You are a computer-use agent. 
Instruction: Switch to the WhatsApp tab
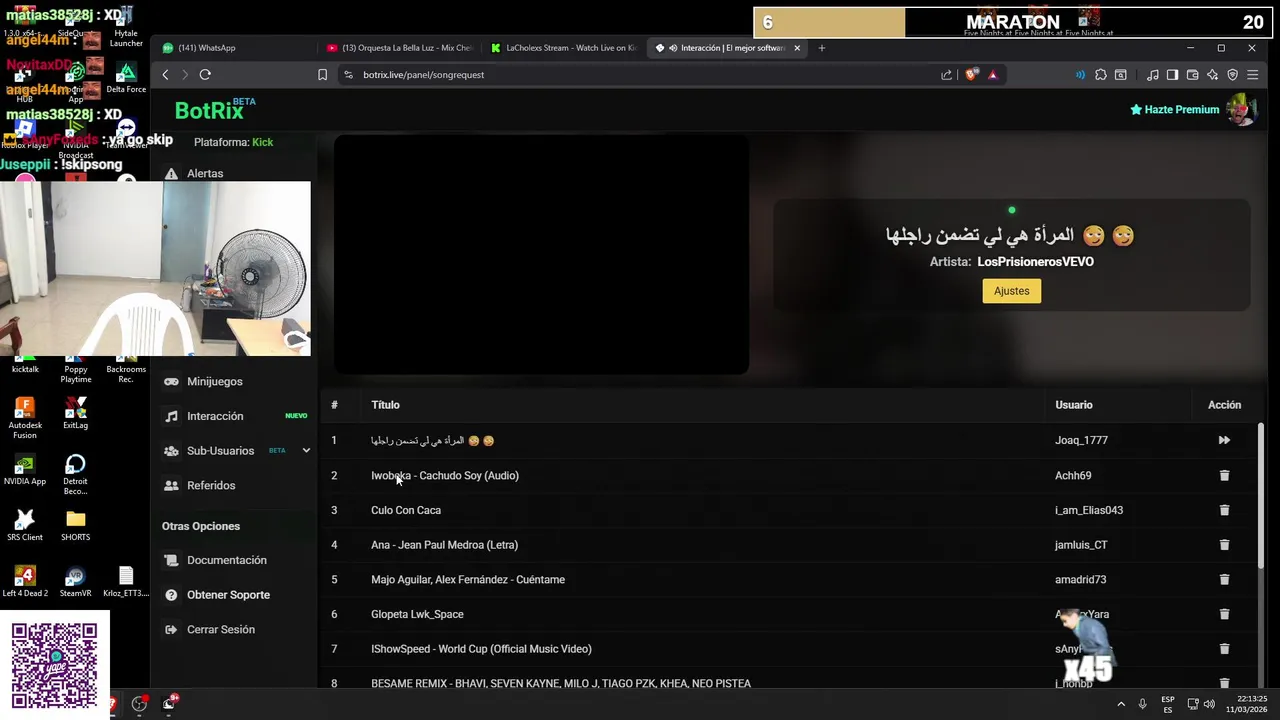coord(235,48)
